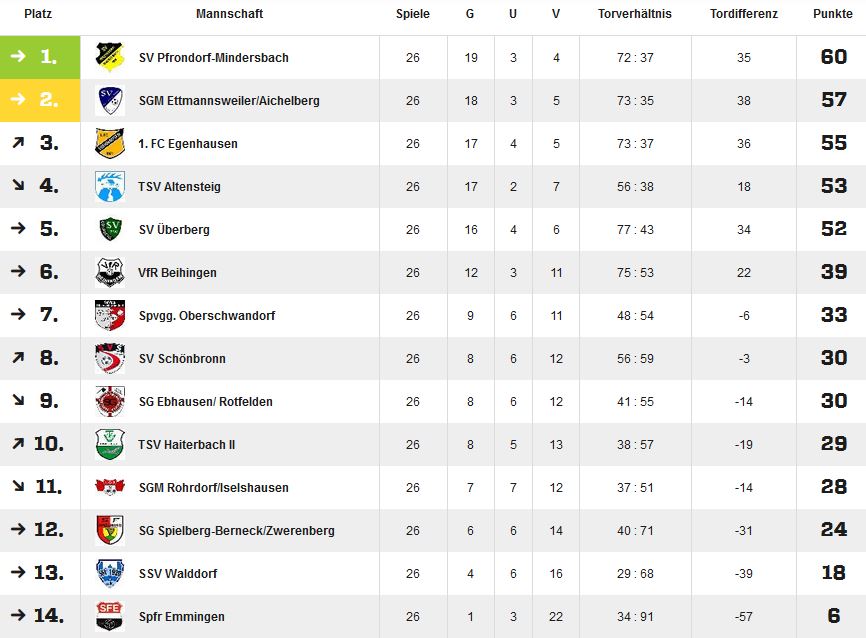Click the Spvgg. Oberschwandorf crest

109,315
